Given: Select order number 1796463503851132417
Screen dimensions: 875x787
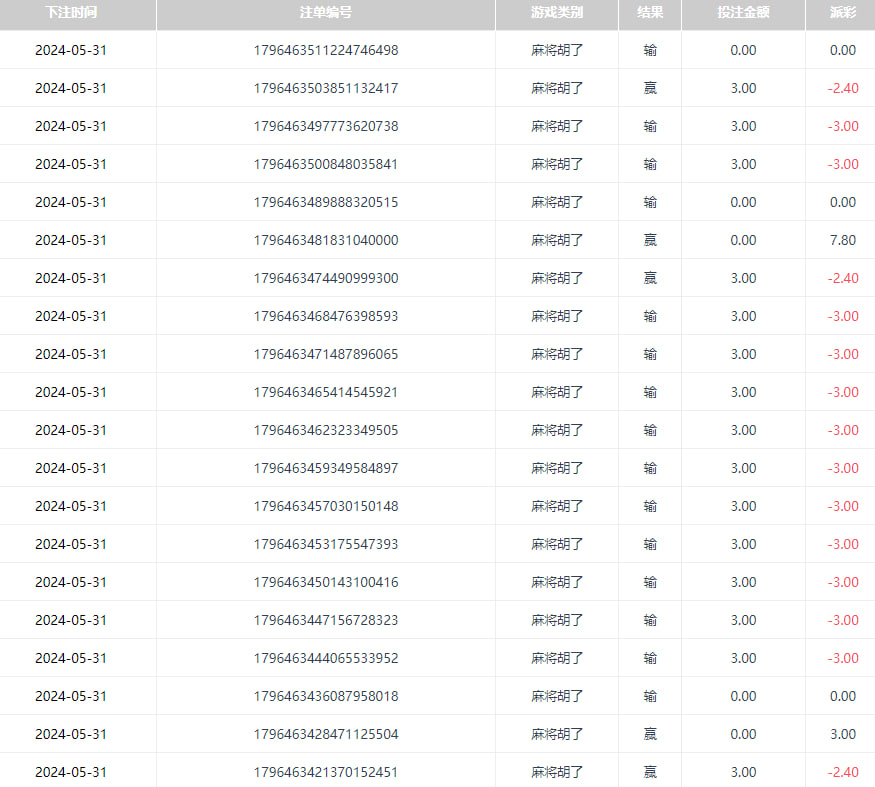Looking at the screenshot, I should (x=325, y=88).
